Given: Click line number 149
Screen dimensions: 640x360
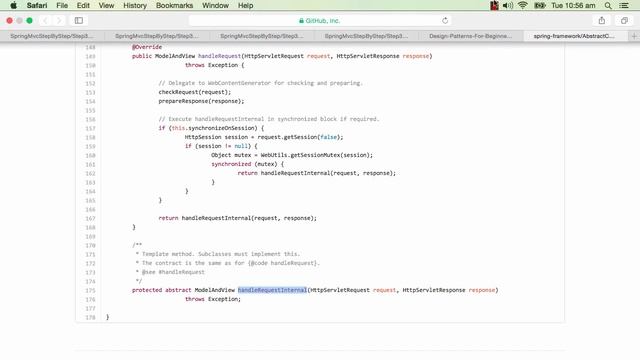Looking at the screenshot, I should tap(90, 56).
